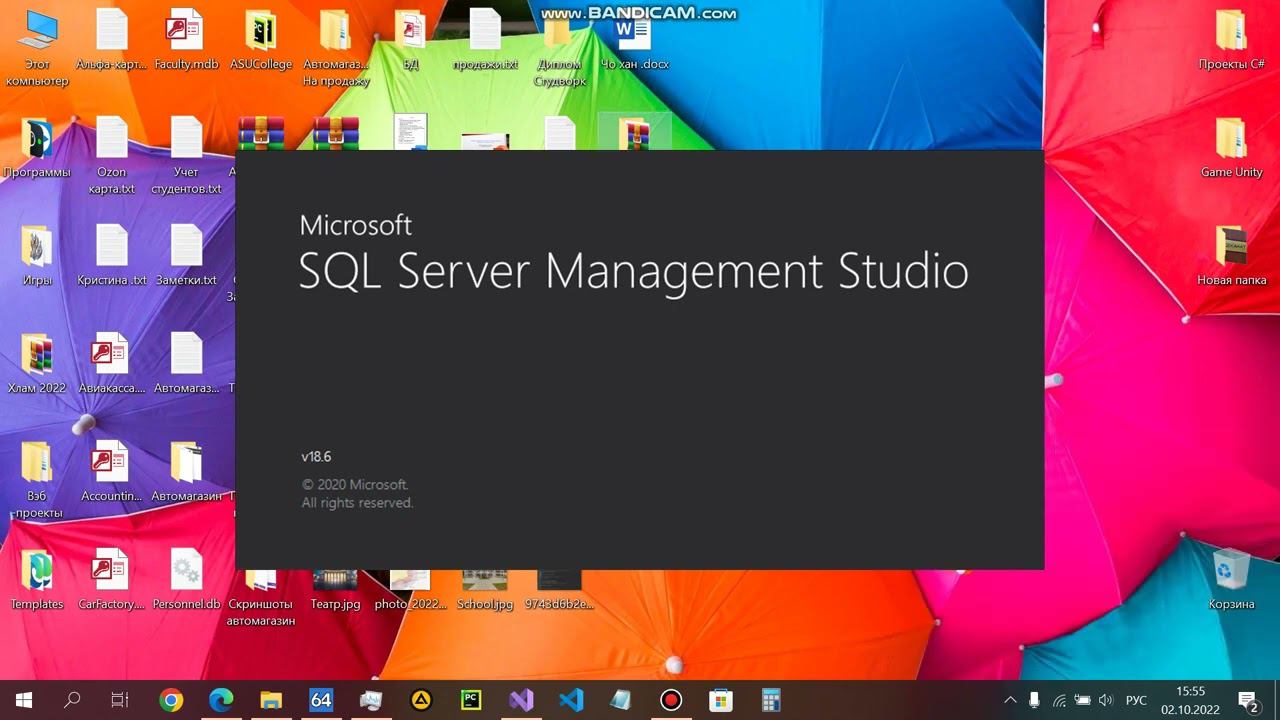1280x720 pixels.
Task: Select the Personnel.db file icon
Action: click(186, 580)
